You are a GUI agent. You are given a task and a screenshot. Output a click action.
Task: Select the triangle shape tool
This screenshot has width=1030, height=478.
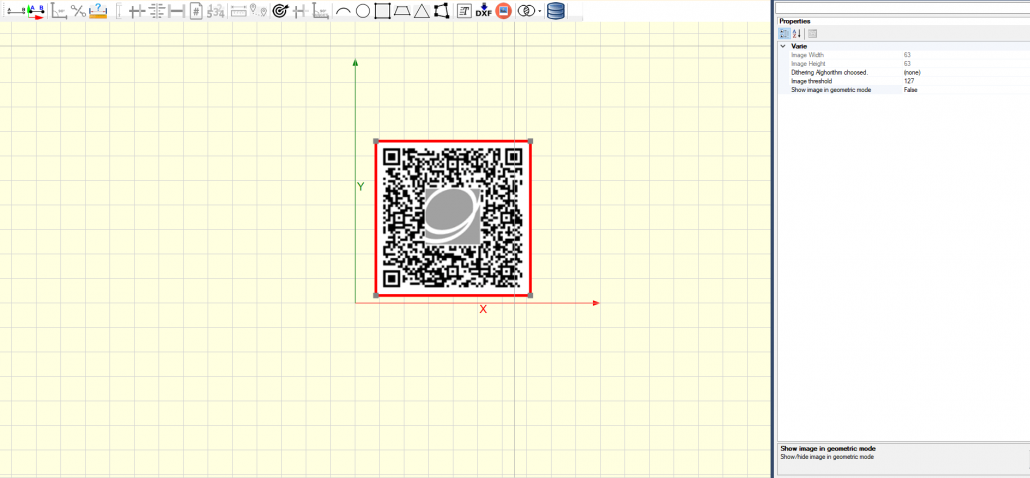coord(421,11)
